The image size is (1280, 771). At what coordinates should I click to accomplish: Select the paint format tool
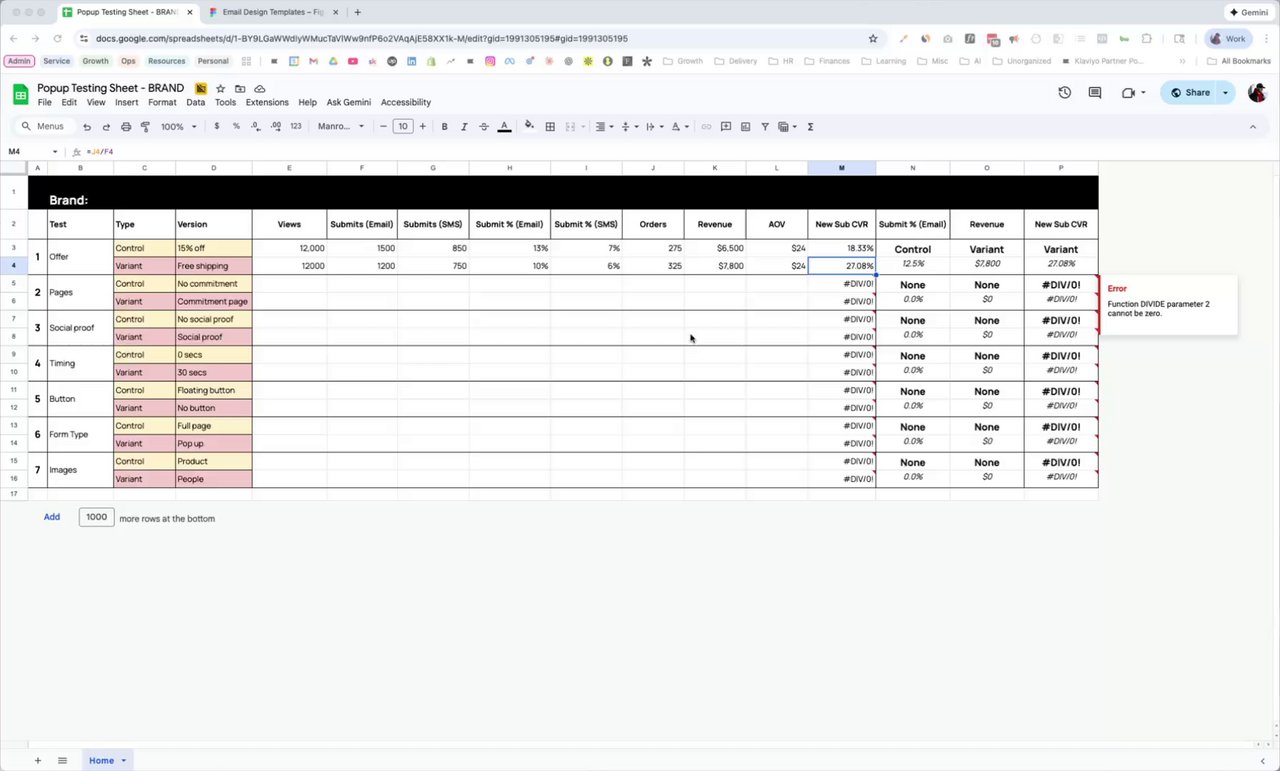pyautogui.click(x=145, y=127)
